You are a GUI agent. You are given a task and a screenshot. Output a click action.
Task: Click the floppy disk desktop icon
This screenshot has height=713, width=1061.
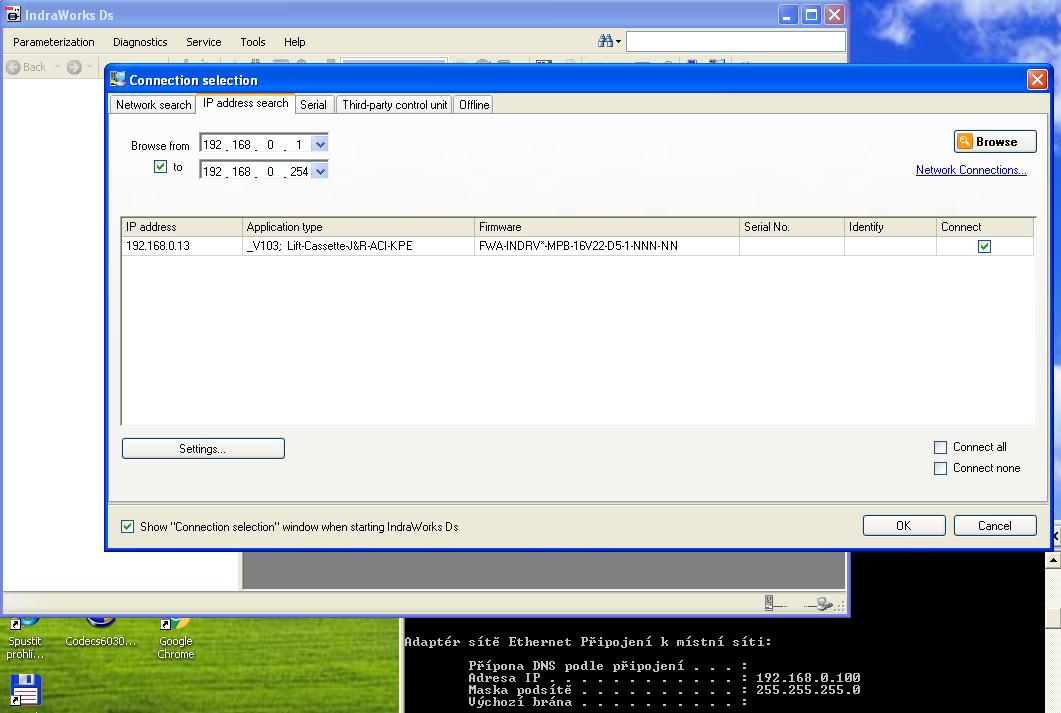(25, 690)
